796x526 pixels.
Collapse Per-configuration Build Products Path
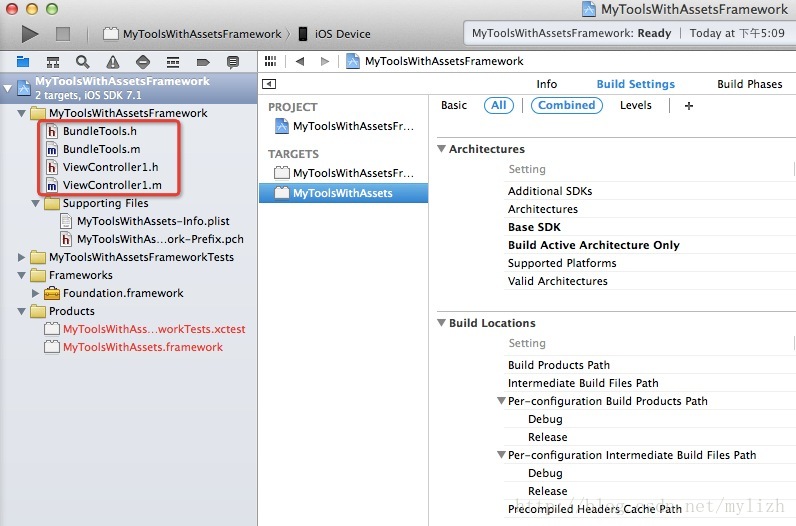point(501,401)
